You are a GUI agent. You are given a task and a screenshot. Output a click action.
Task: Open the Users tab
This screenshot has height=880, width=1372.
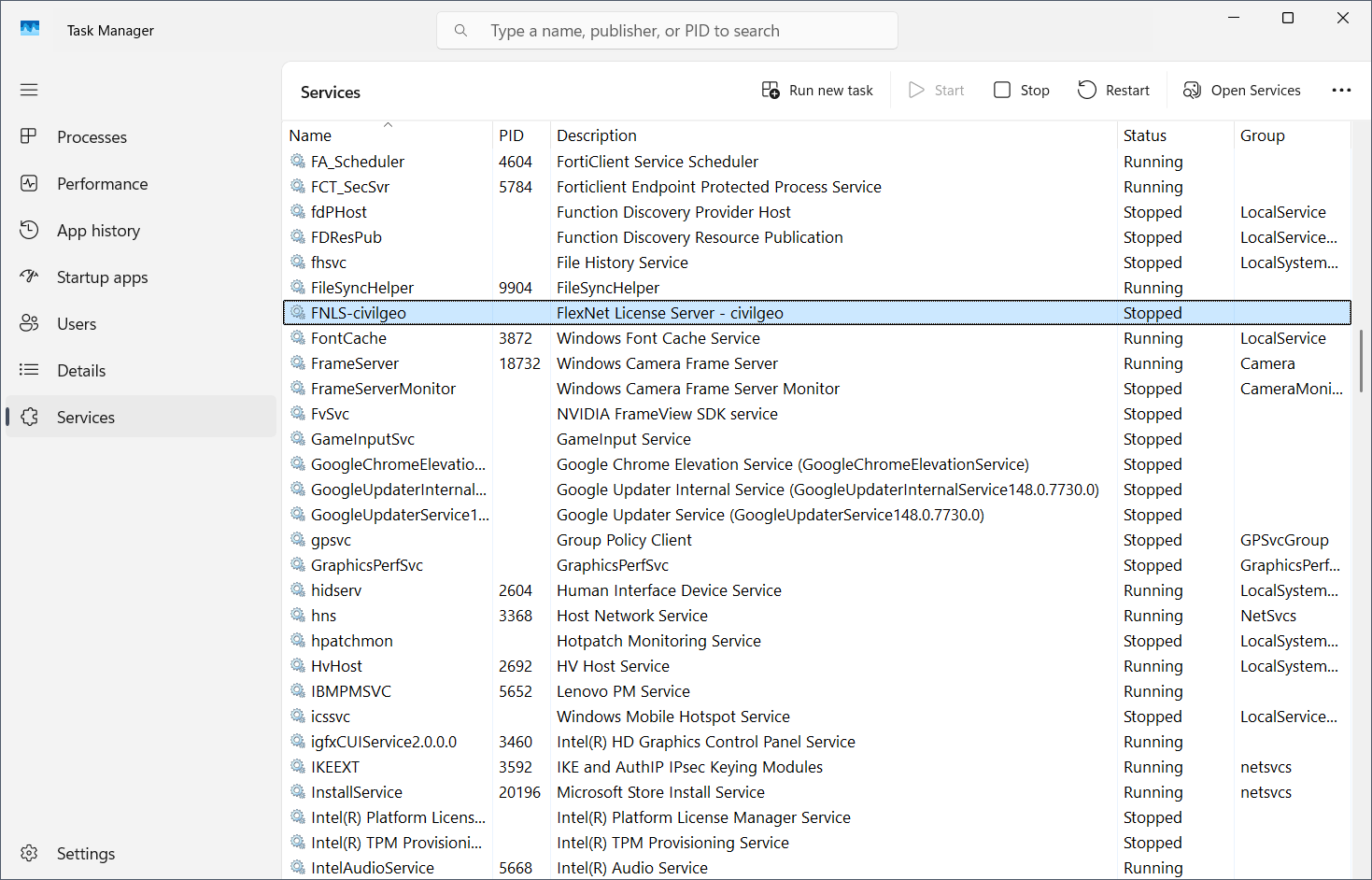[x=77, y=324]
